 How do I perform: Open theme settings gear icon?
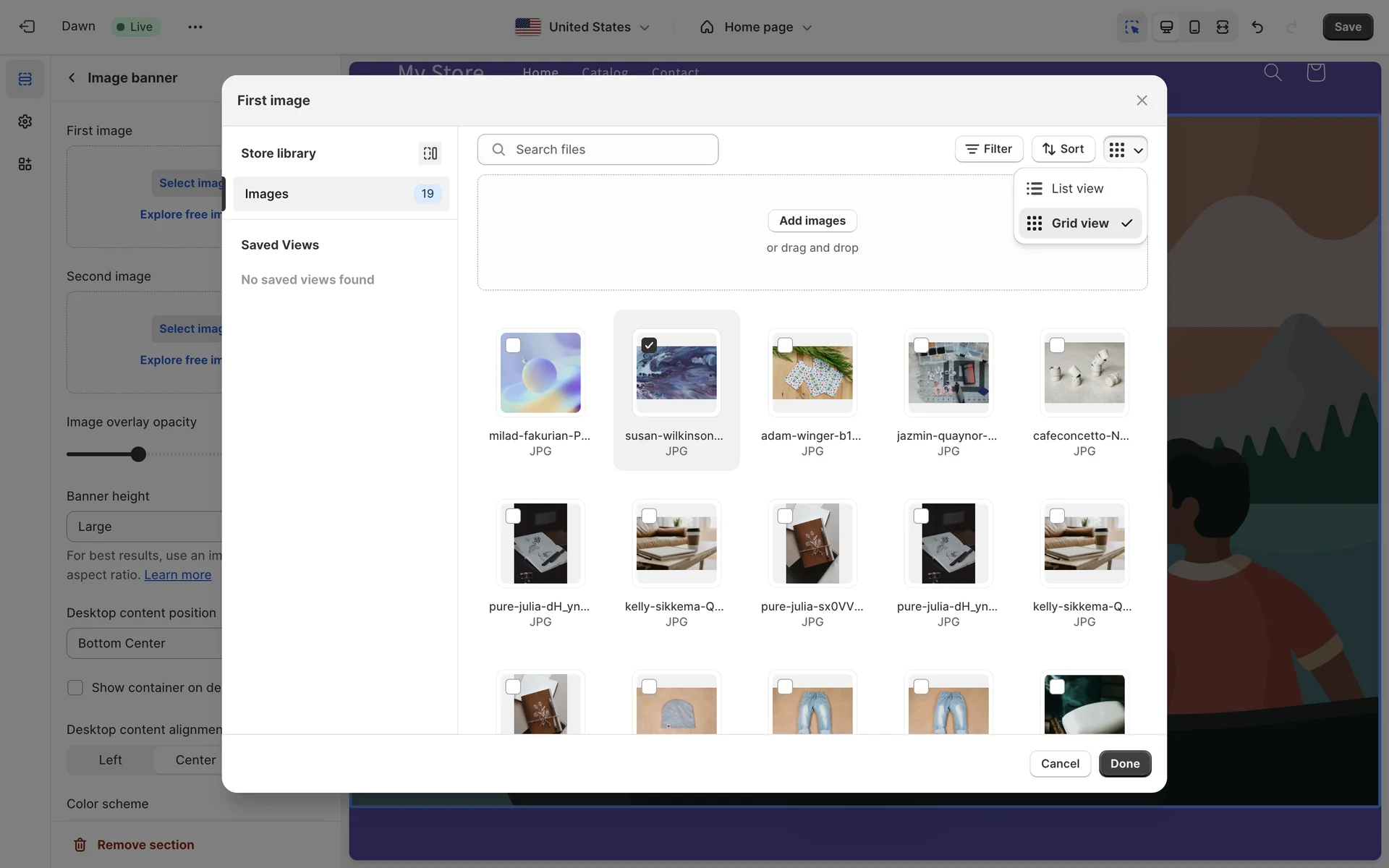click(25, 122)
